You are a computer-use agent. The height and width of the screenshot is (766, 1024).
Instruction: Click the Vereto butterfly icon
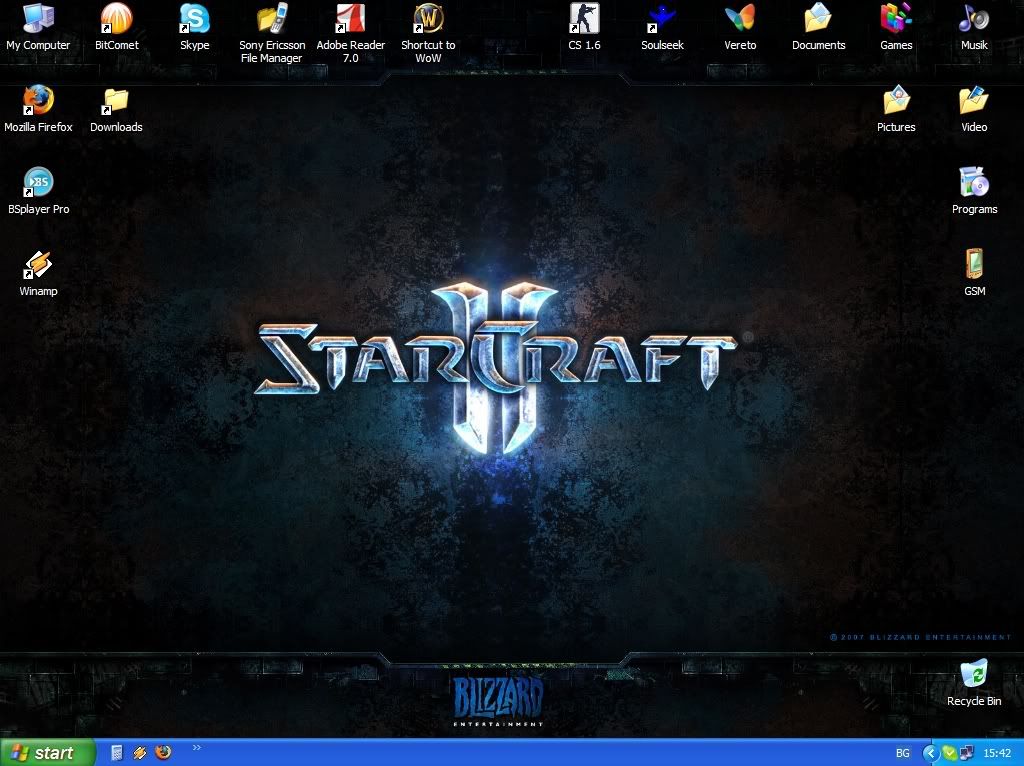(740, 18)
